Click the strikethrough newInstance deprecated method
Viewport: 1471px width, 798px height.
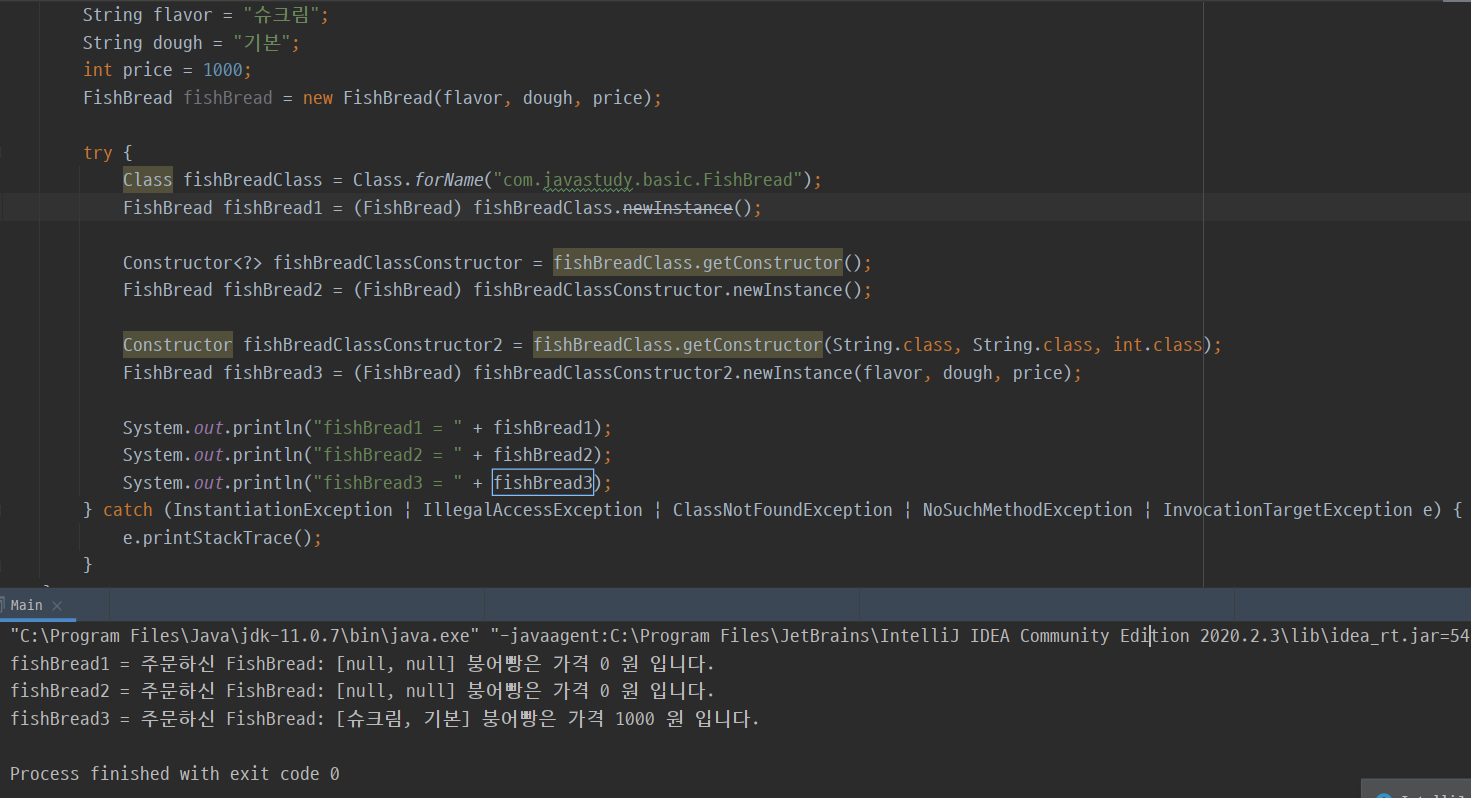678,208
